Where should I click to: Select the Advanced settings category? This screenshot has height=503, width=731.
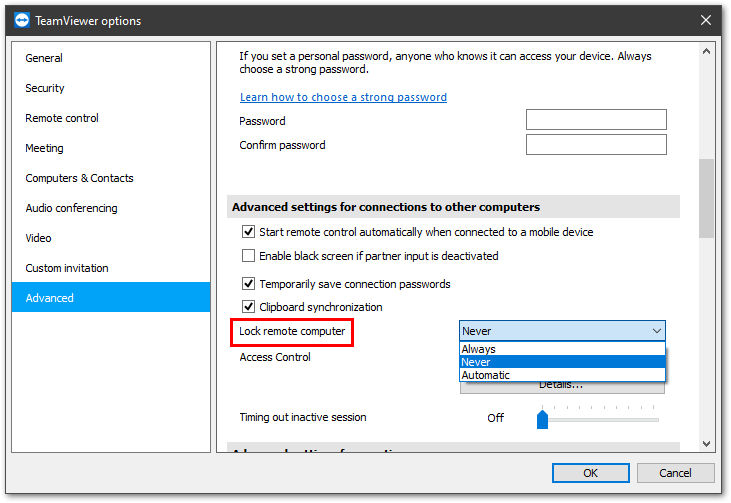pyautogui.click(x=111, y=297)
